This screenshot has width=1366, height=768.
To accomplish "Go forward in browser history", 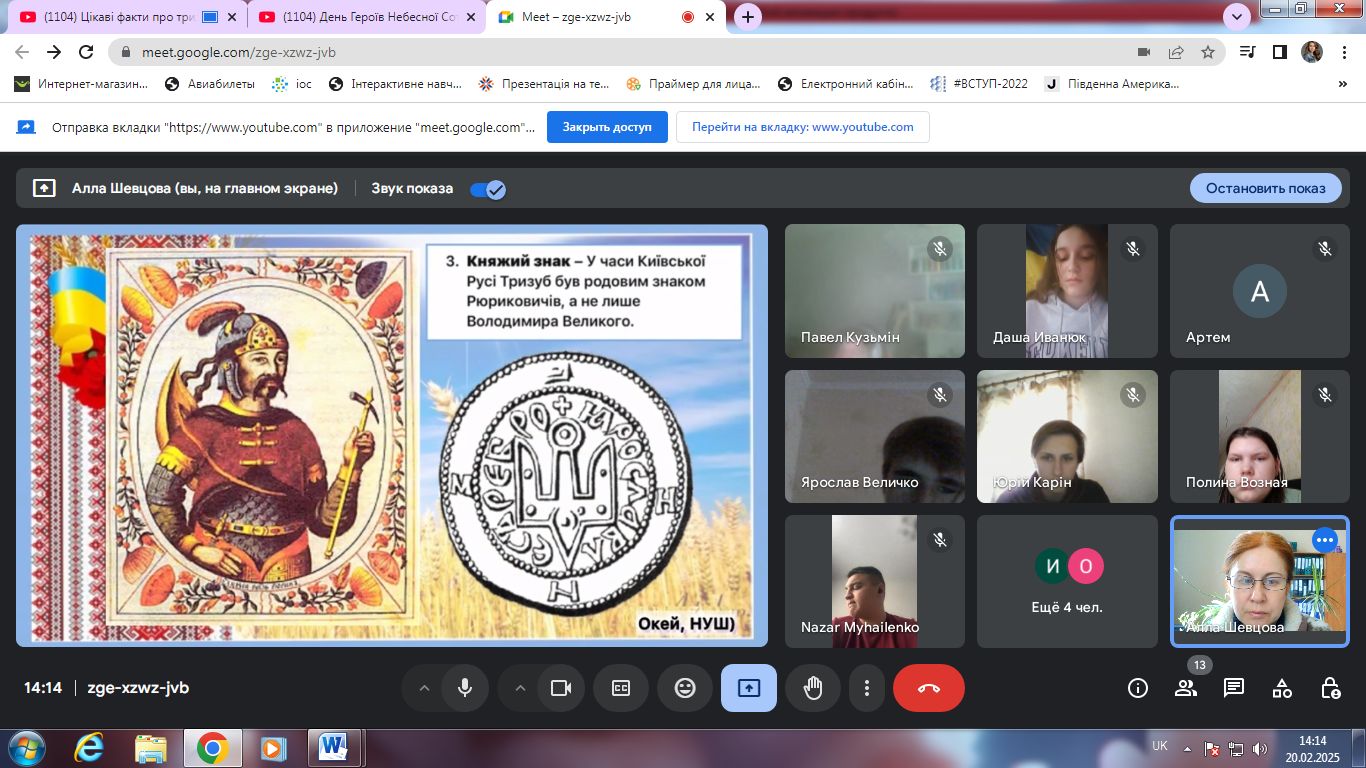I will 55,52.
